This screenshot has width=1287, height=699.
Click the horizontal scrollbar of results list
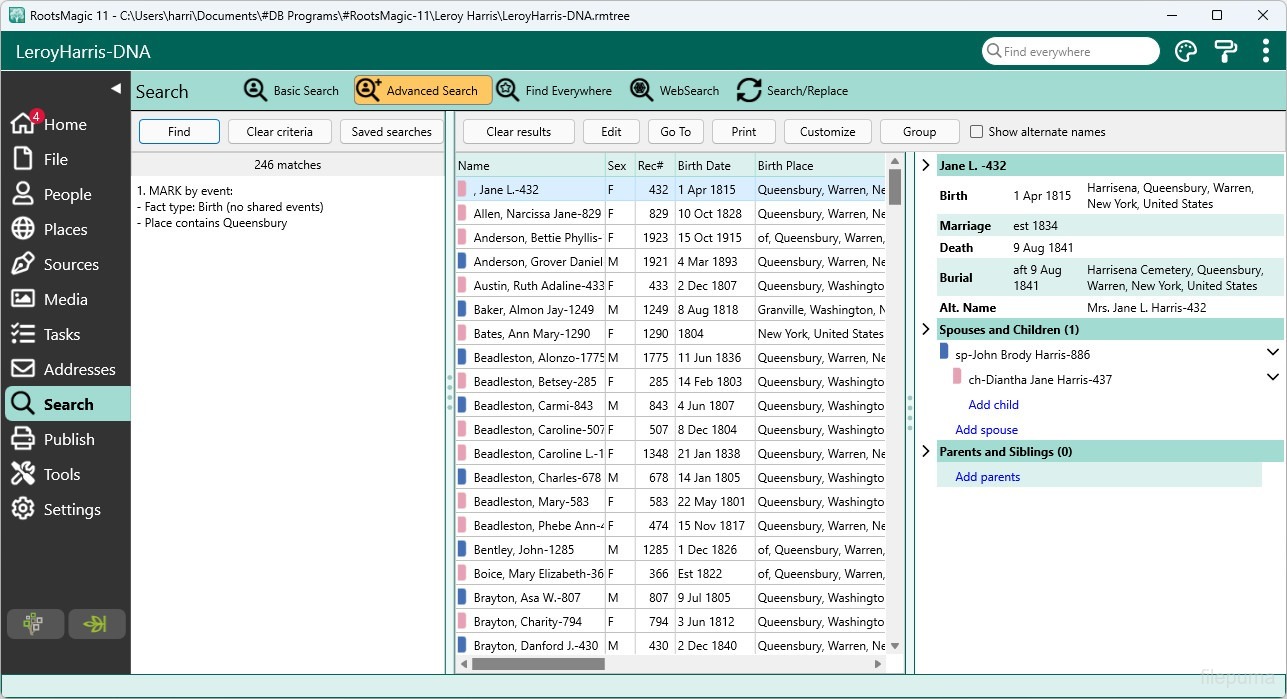[538, 664]
